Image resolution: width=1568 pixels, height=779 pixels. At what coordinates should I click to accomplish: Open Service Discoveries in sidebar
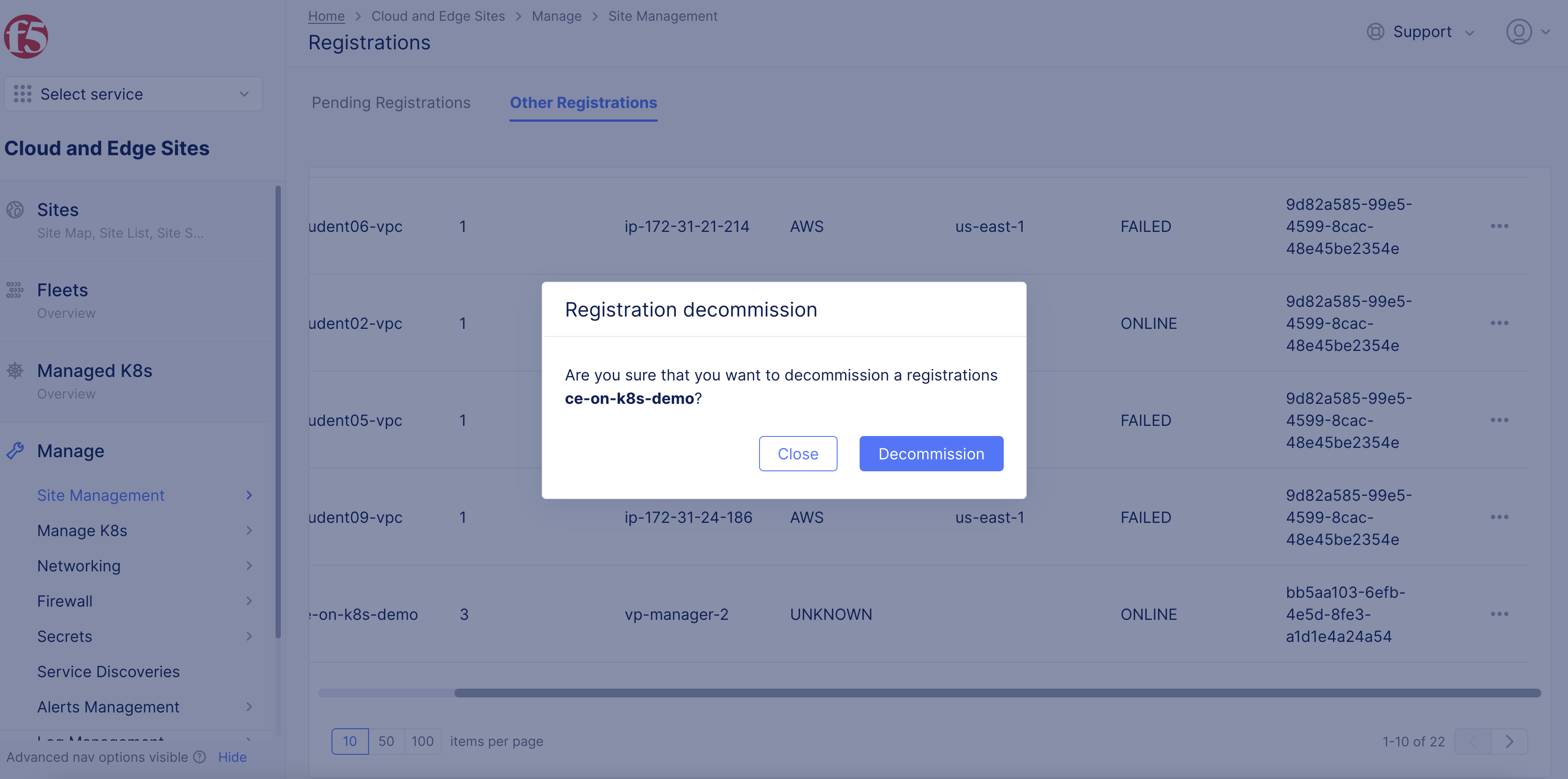click(x=108, y=672)
